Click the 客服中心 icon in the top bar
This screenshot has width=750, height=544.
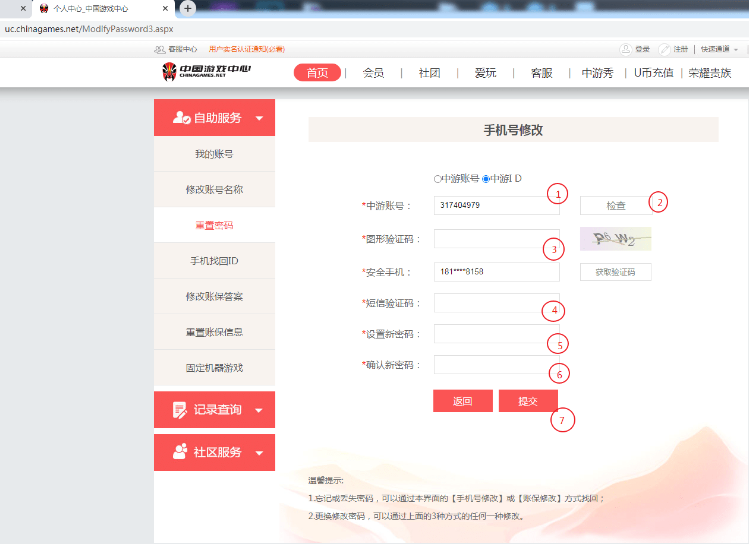[159, 48]
